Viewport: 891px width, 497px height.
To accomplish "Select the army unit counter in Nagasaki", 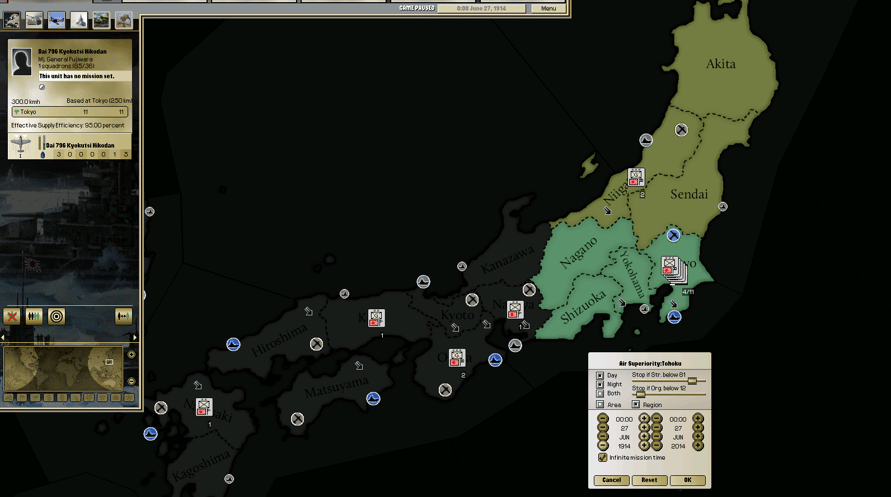I will click(204, 407).
